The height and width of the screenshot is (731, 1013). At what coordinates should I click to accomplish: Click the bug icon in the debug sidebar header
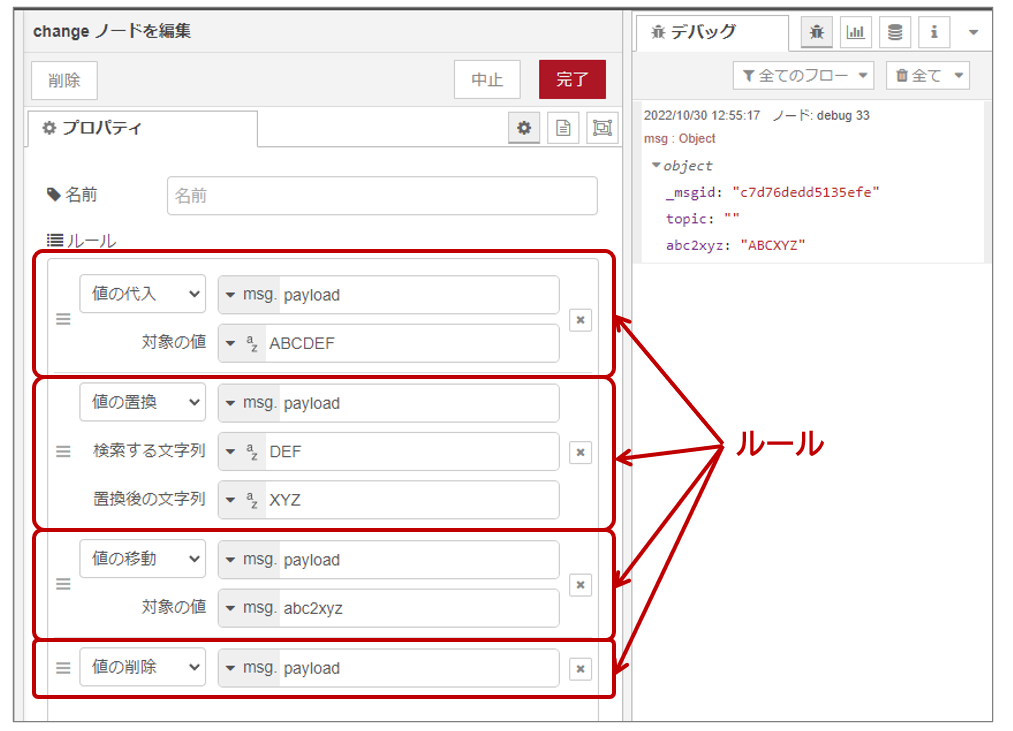(x=815, y=32)
